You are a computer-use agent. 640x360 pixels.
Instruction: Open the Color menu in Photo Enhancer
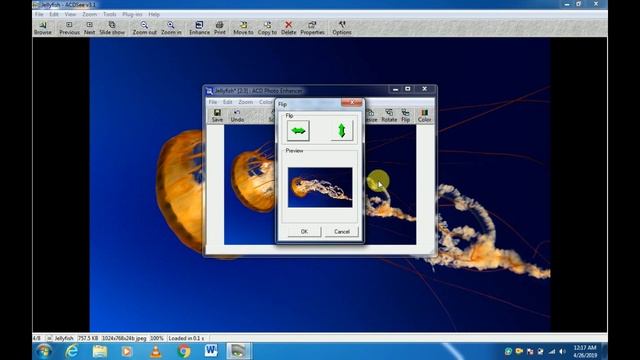265,102
